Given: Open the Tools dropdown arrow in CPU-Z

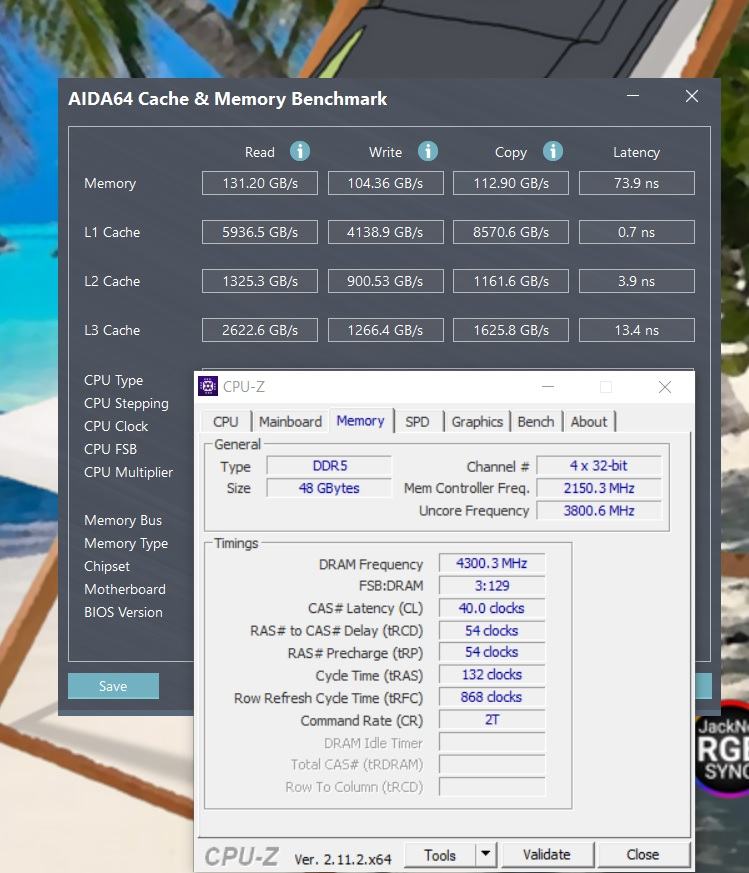Looking at the screenshot, I should (x=486, y=854).
